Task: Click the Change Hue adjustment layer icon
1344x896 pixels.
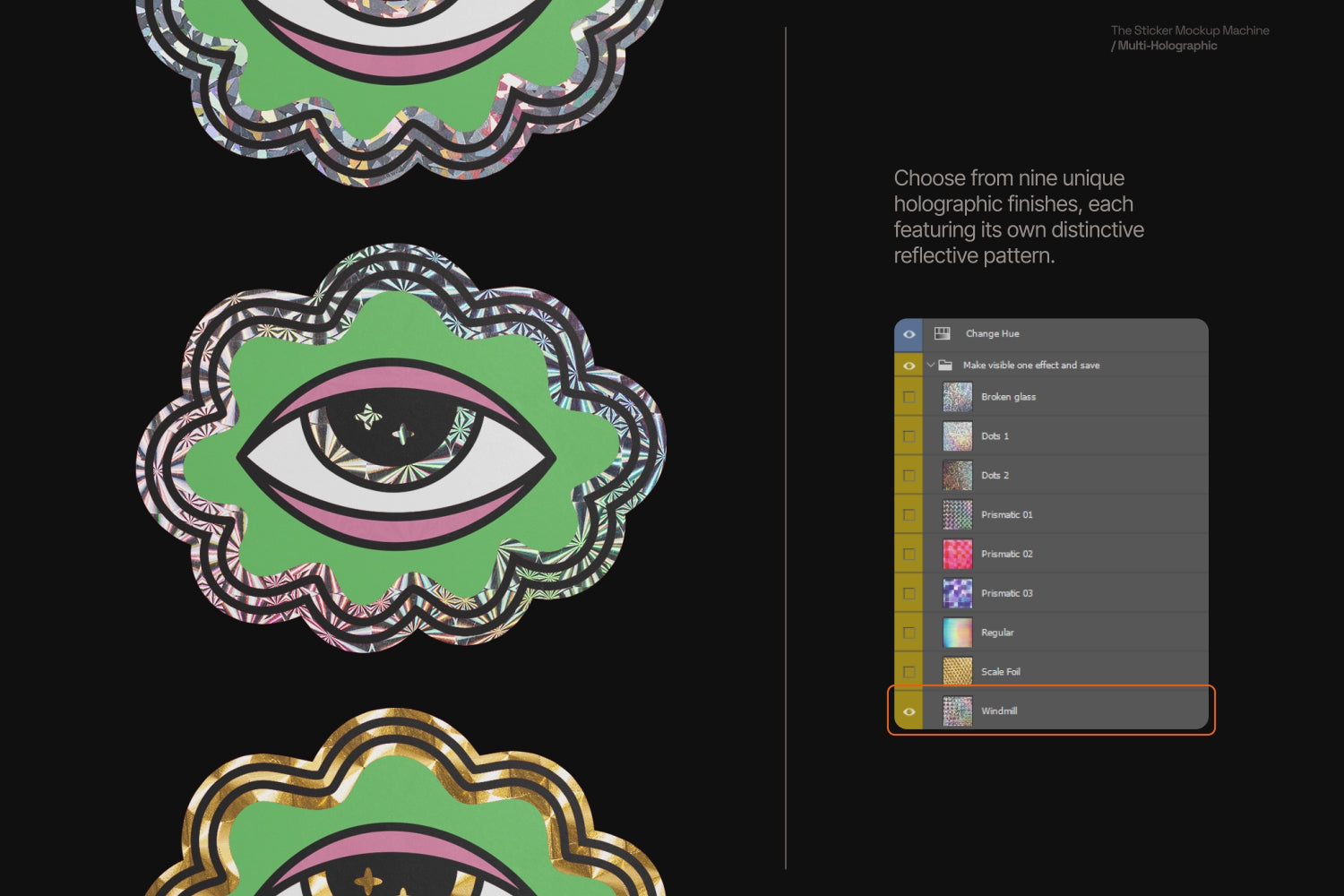Action: [942, 333]
